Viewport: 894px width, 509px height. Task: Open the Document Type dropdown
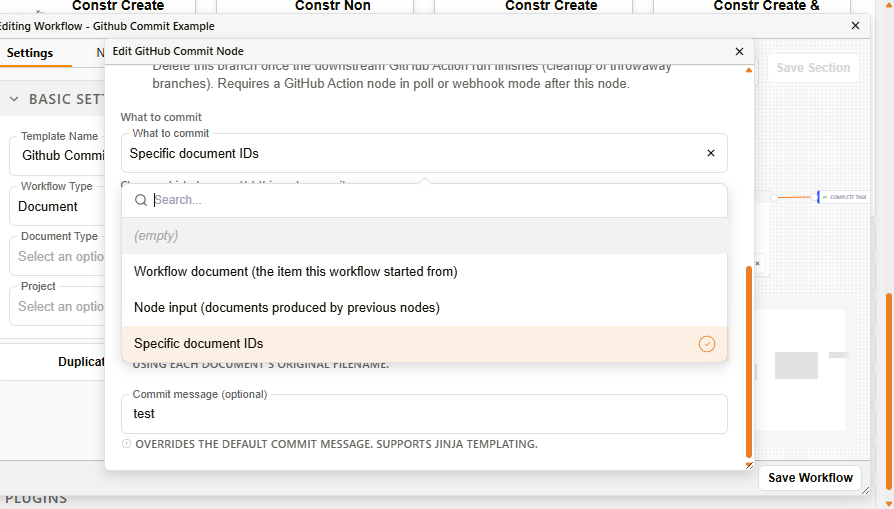57,256
